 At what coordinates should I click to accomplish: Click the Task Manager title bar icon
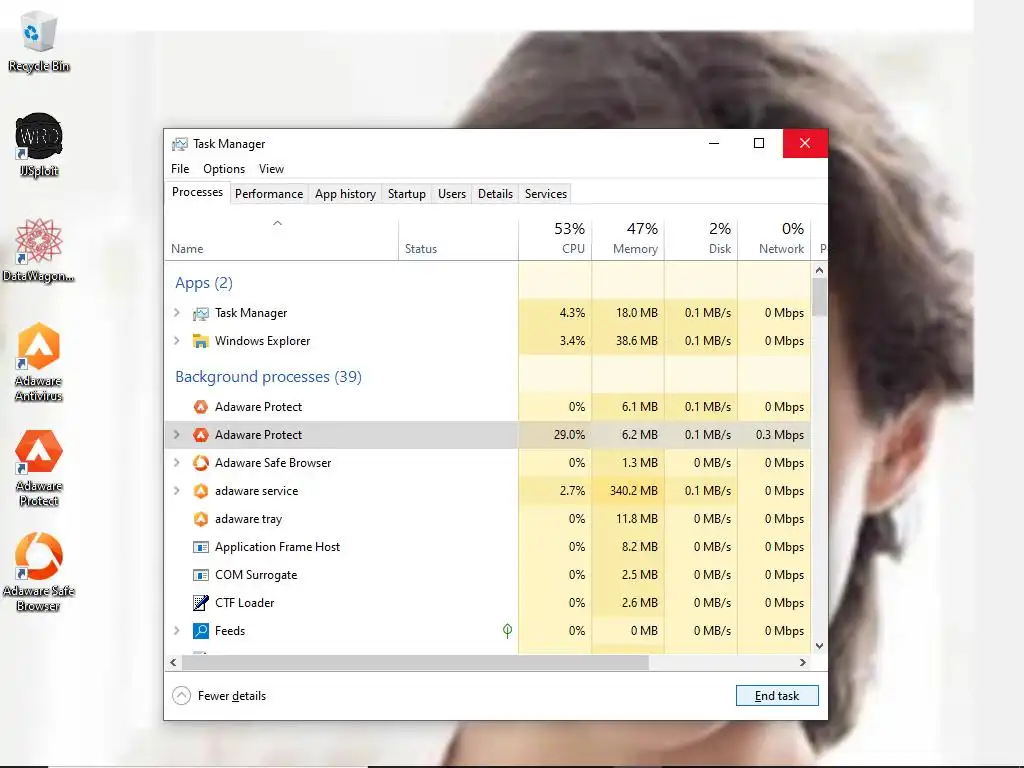[x=180, y=144]
